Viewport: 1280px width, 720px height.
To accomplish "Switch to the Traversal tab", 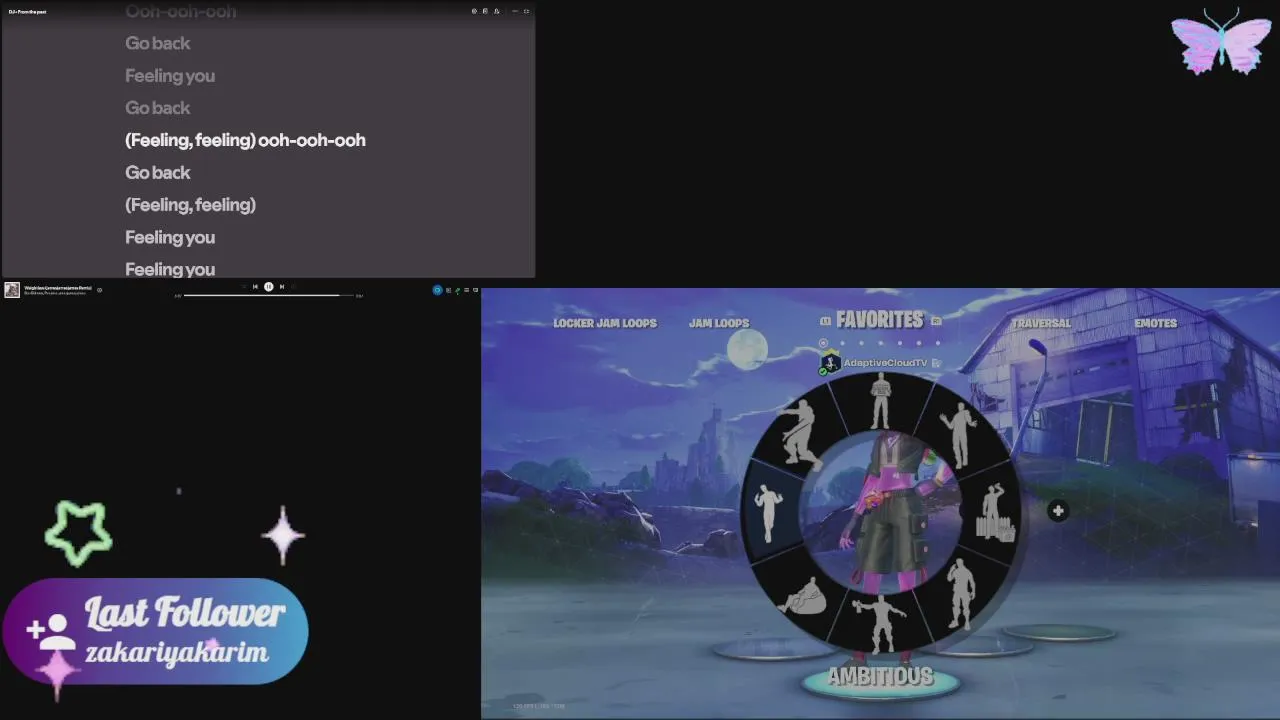I will tap(1041, 323).
